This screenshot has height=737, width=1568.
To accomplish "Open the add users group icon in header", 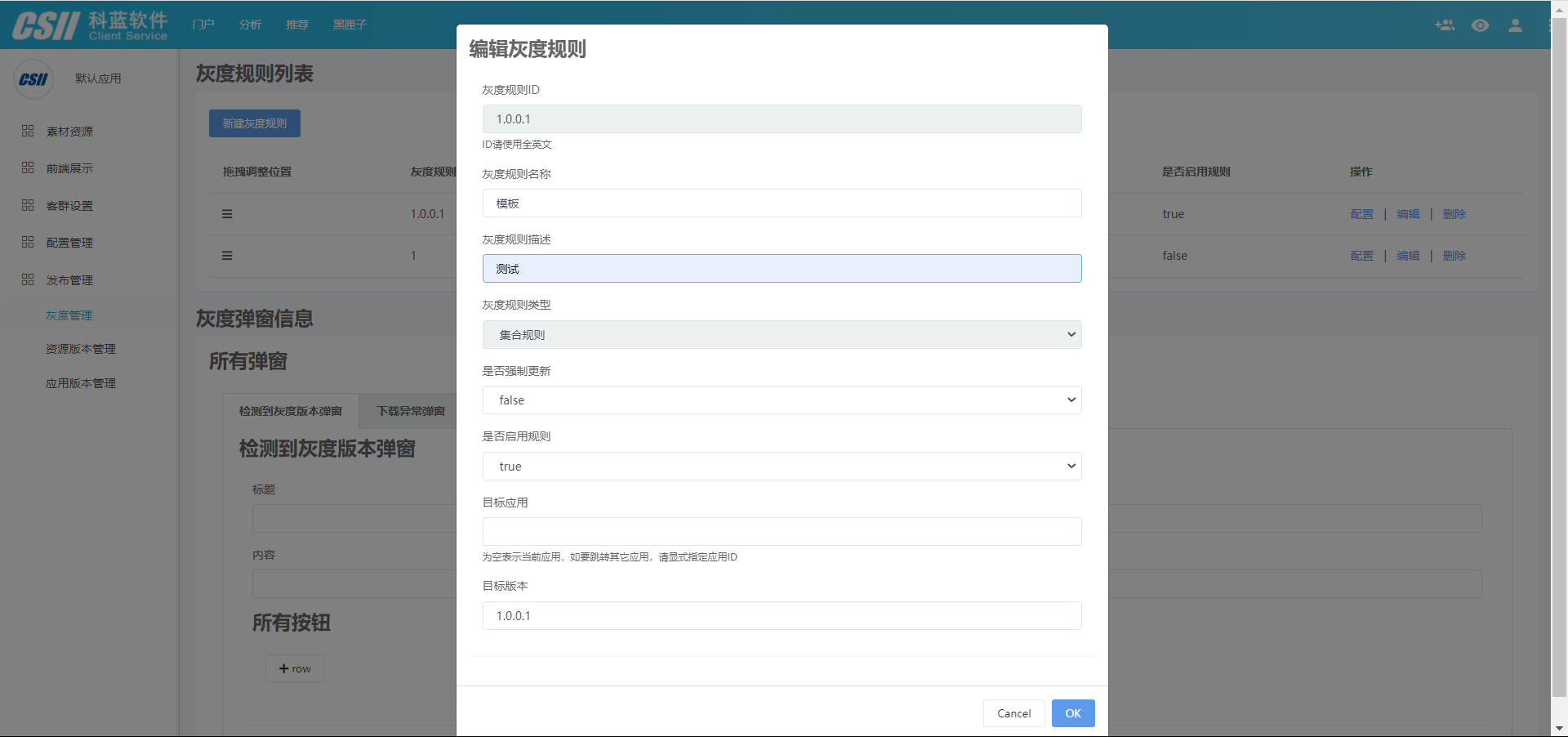I will point(1445,25).
